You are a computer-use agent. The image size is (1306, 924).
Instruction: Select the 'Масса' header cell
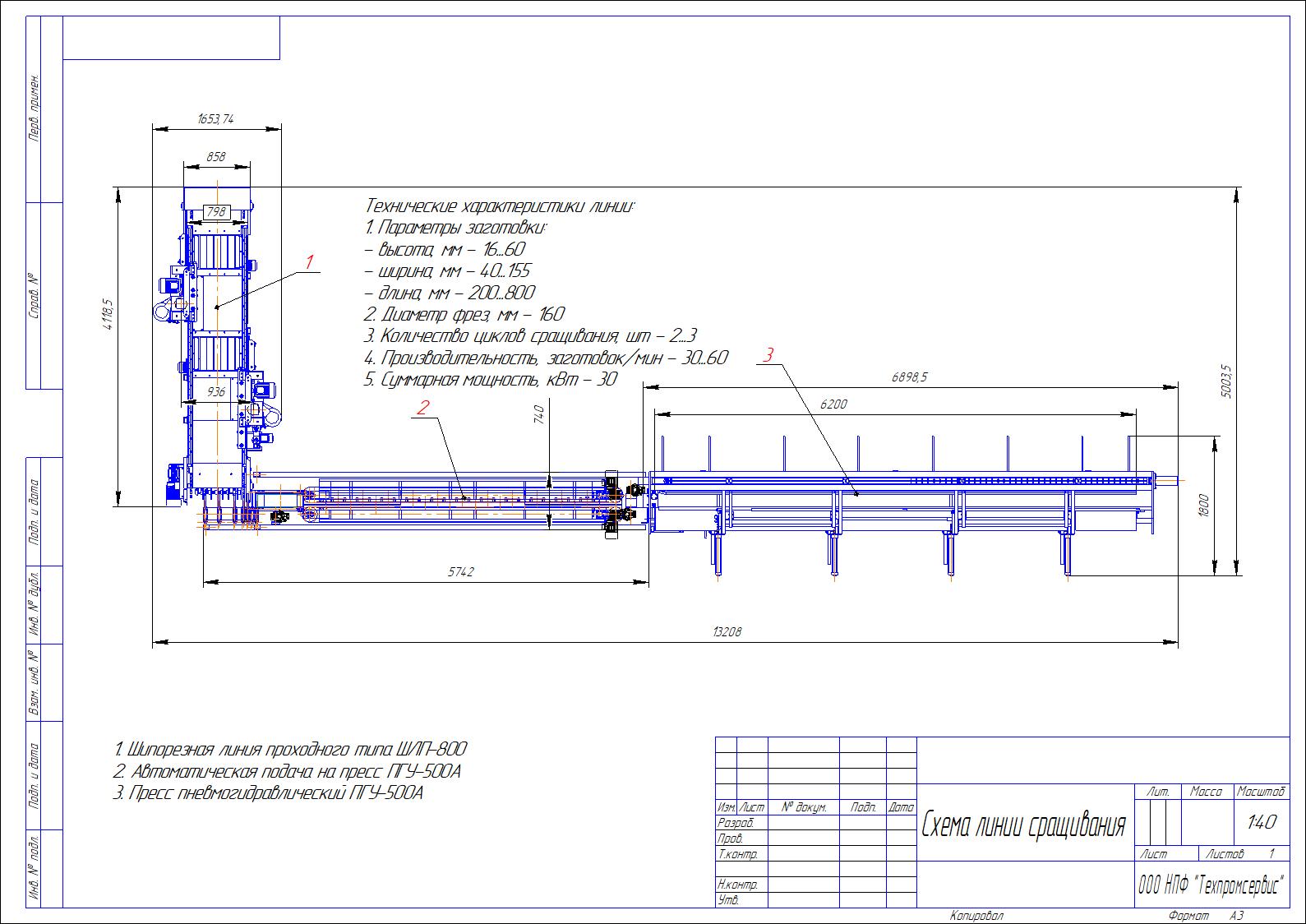coord(1206,792)
